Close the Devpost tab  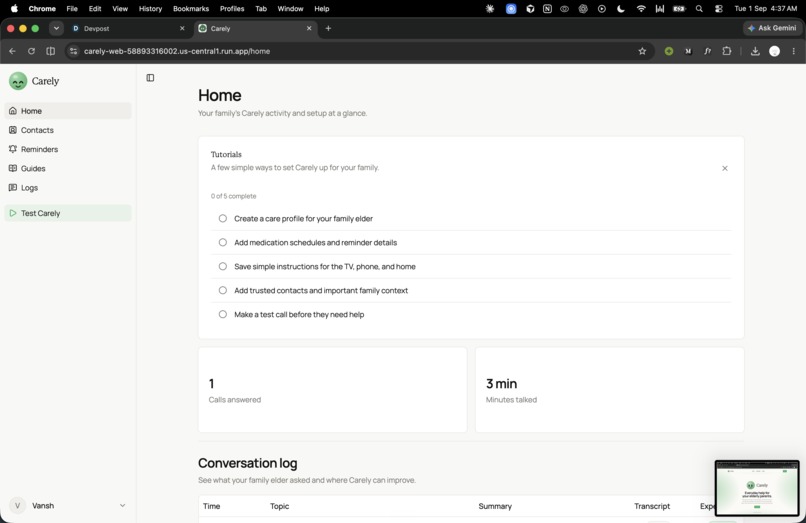point(182,28)
